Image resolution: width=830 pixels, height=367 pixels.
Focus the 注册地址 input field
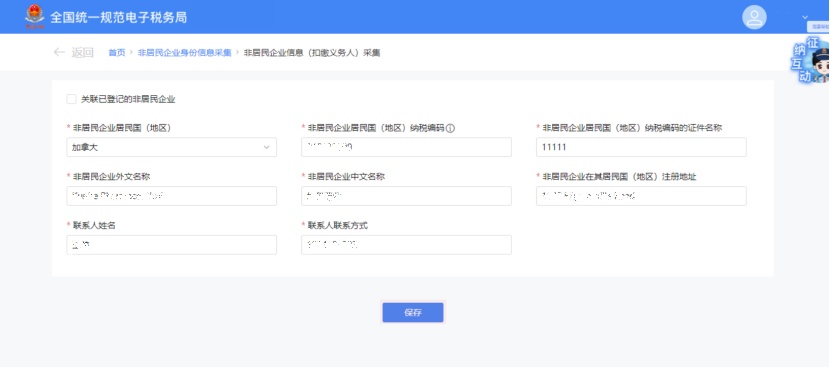641,196
